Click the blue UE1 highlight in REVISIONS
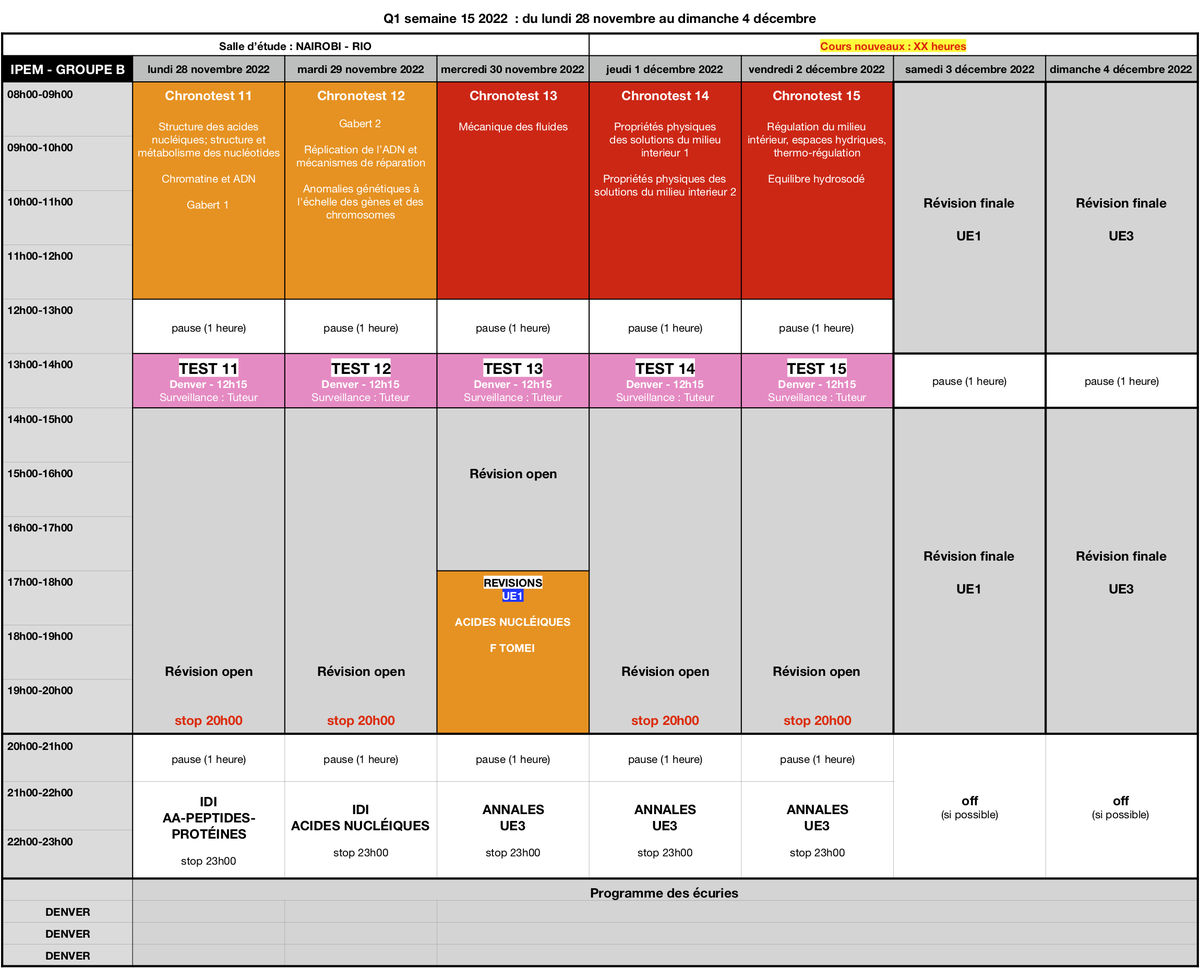The width and height of the screenshot is (1200, 969). tap(513, 595)
